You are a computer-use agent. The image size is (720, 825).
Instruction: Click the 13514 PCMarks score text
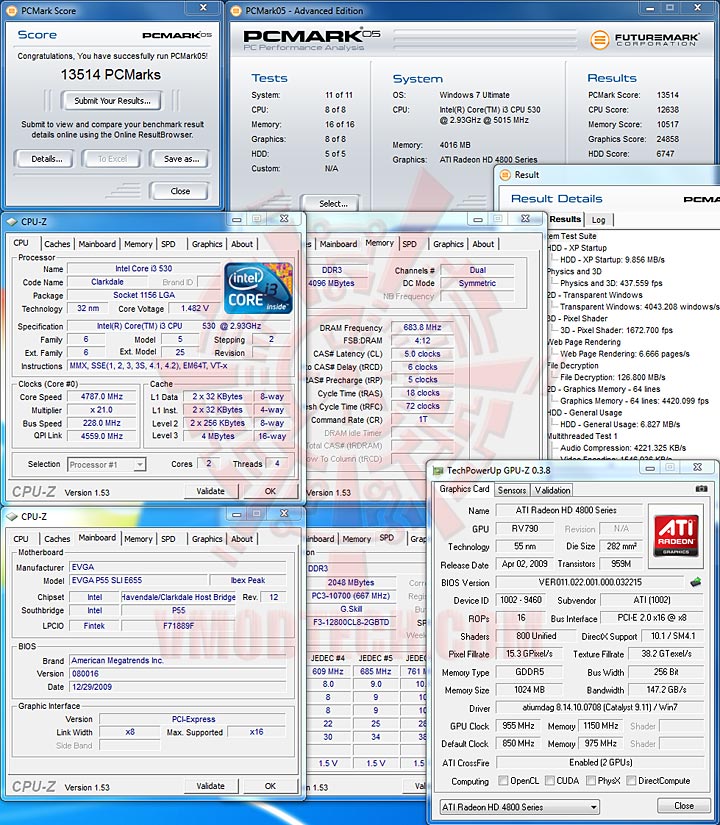click(x=111, y=75)
